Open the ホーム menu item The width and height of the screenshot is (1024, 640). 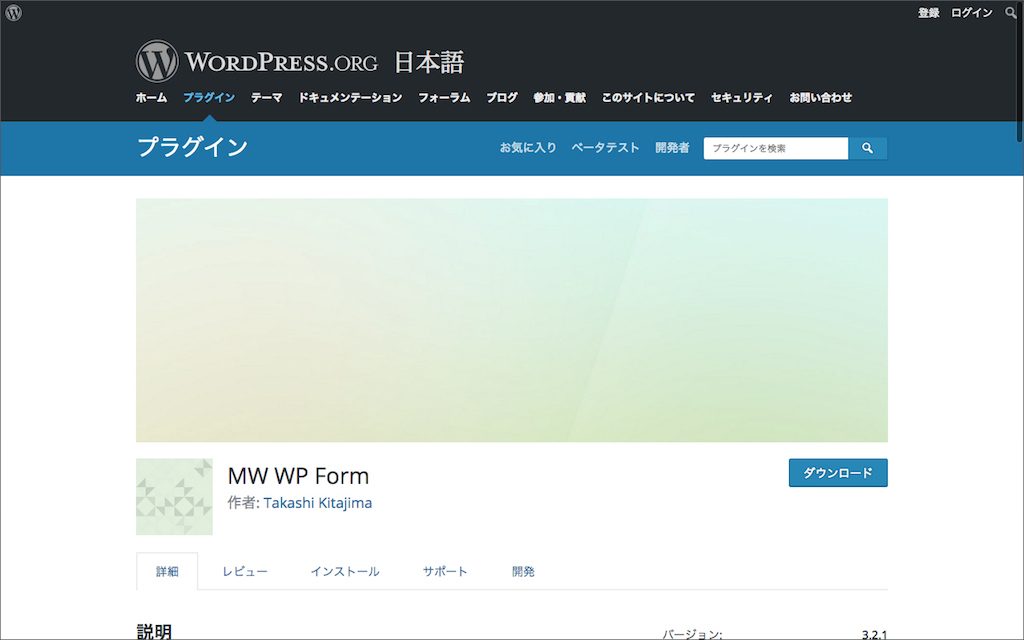tap(152, 97)
